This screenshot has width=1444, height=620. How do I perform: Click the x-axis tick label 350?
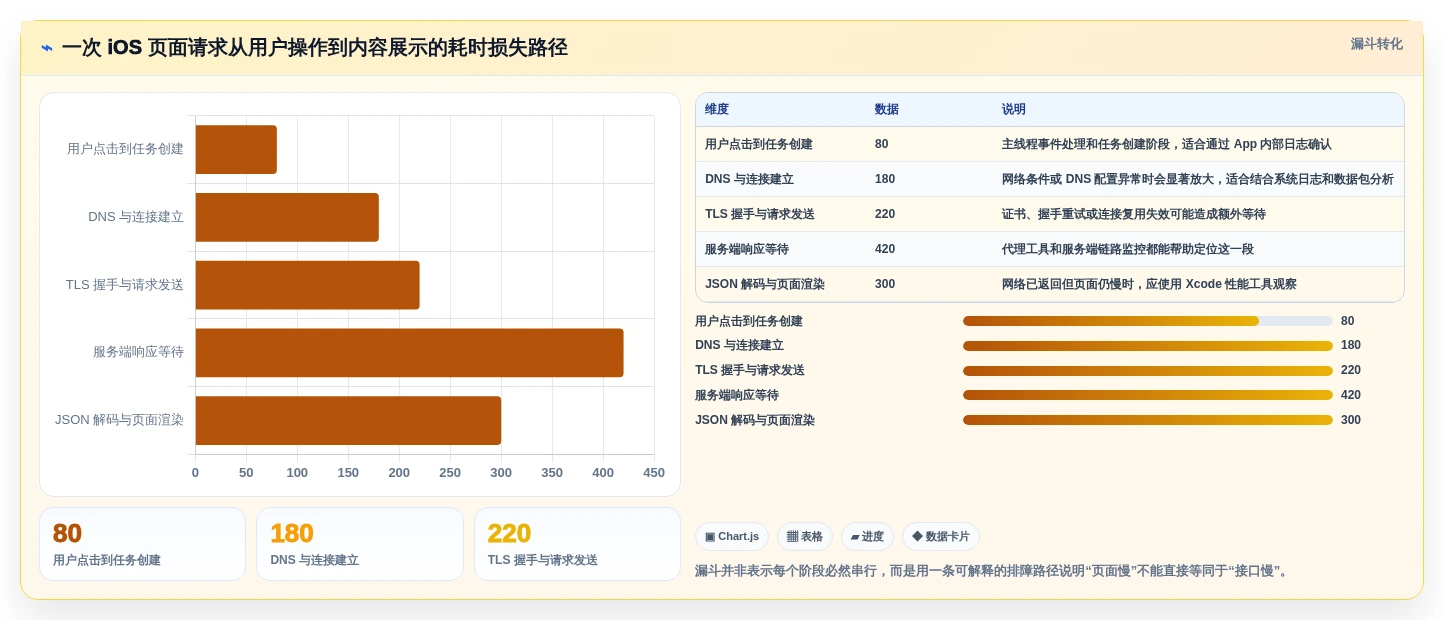552,473
